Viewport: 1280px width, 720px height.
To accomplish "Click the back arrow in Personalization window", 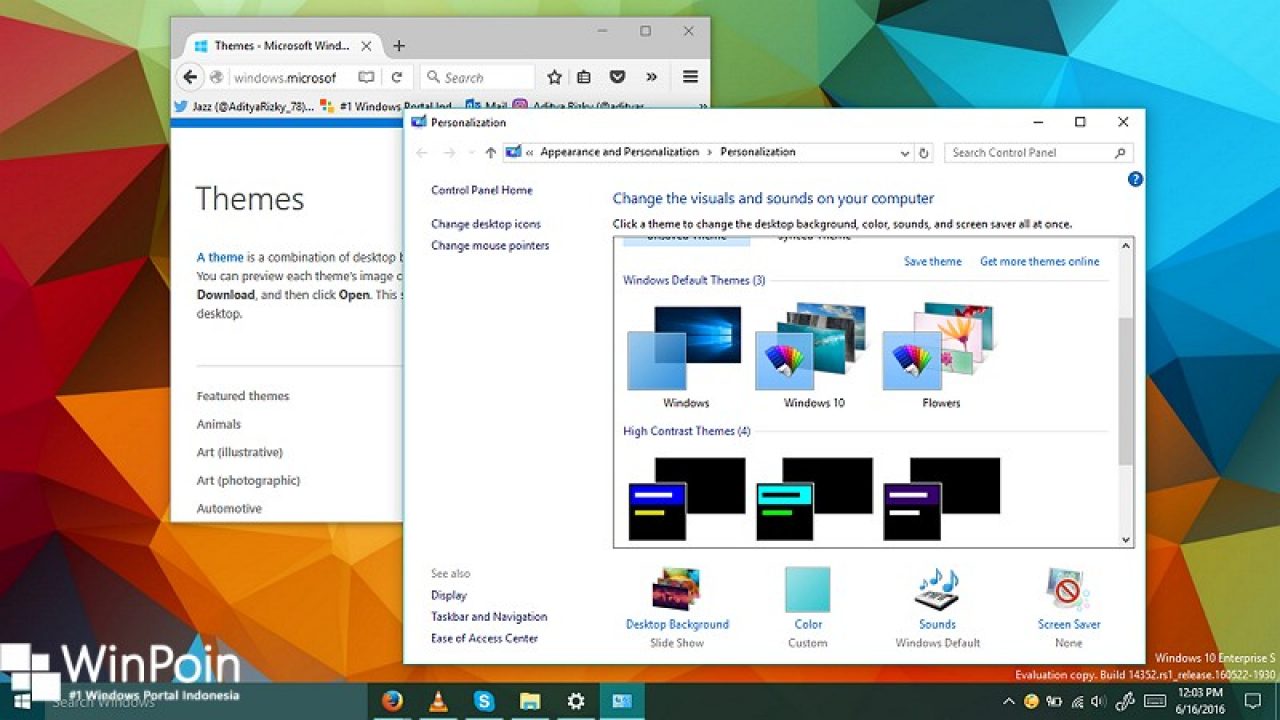I will click(x=421, y=153).
